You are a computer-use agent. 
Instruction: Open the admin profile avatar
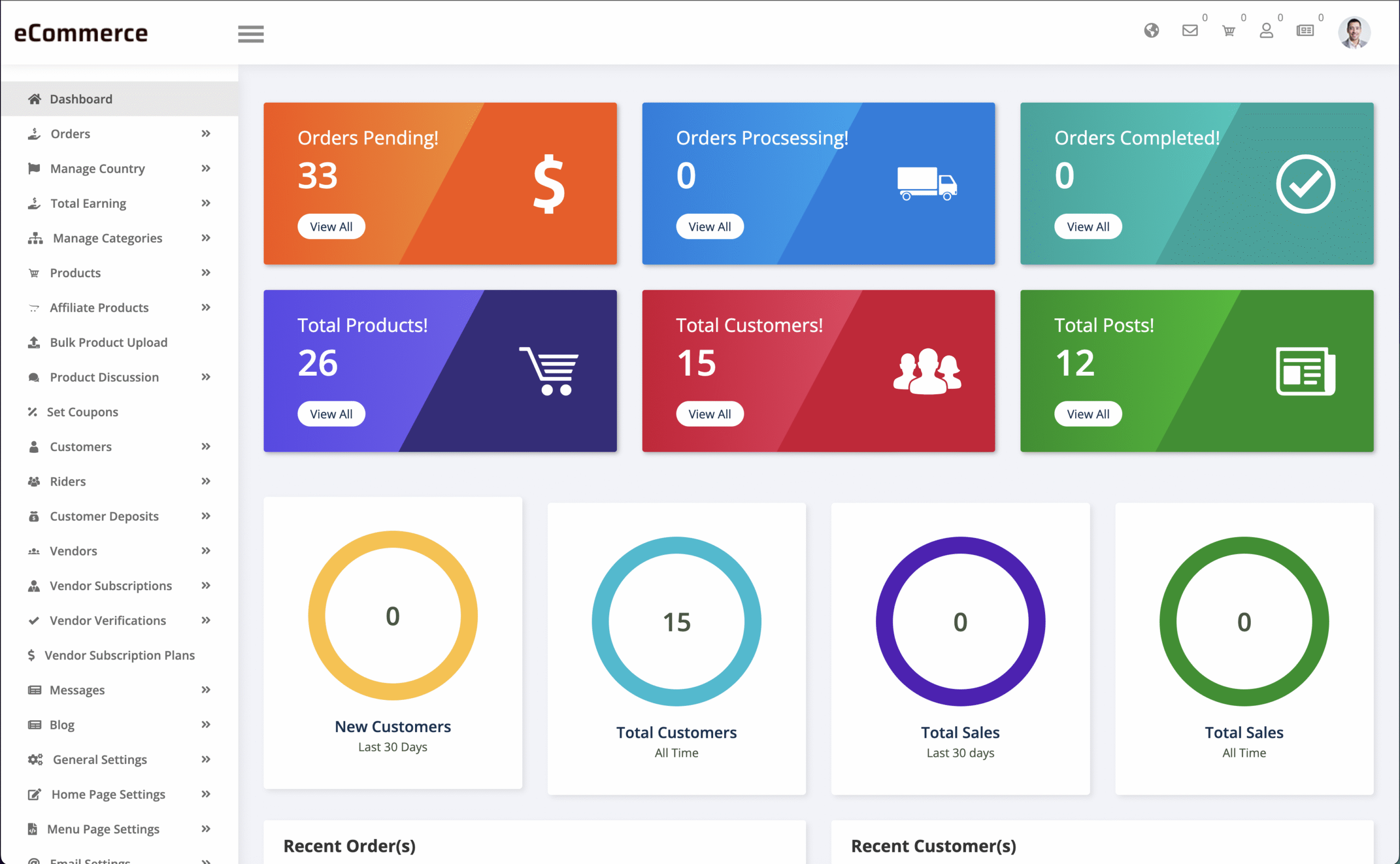pos(1354,32)
